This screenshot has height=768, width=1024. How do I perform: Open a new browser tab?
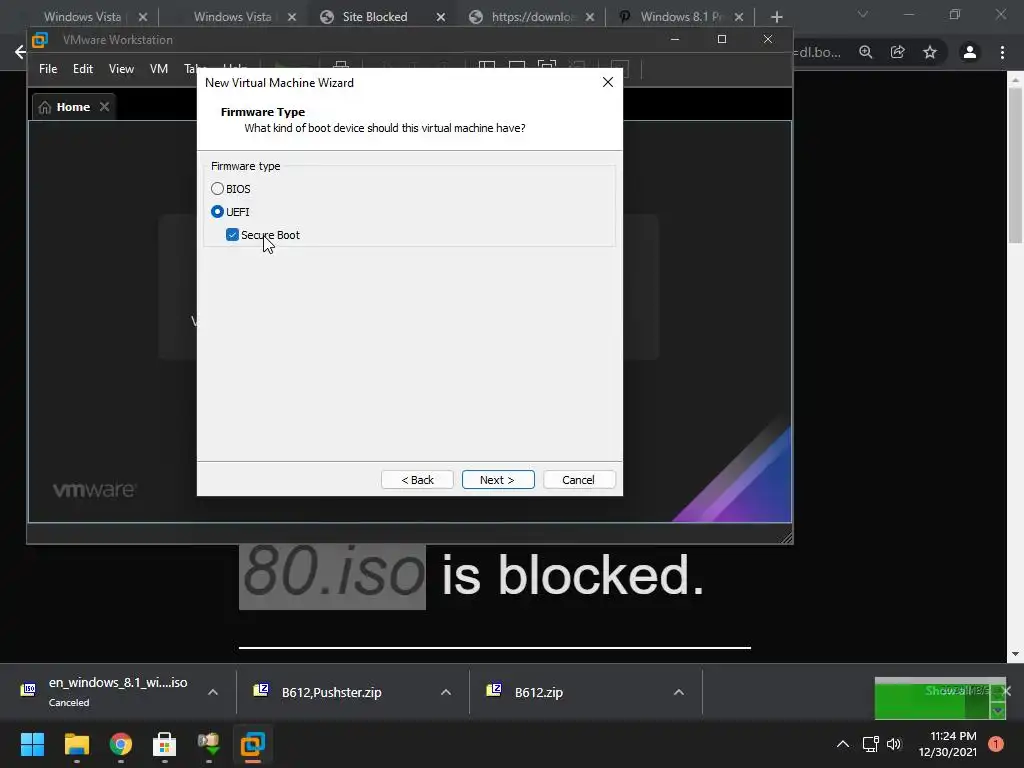(x=776, y=17)
